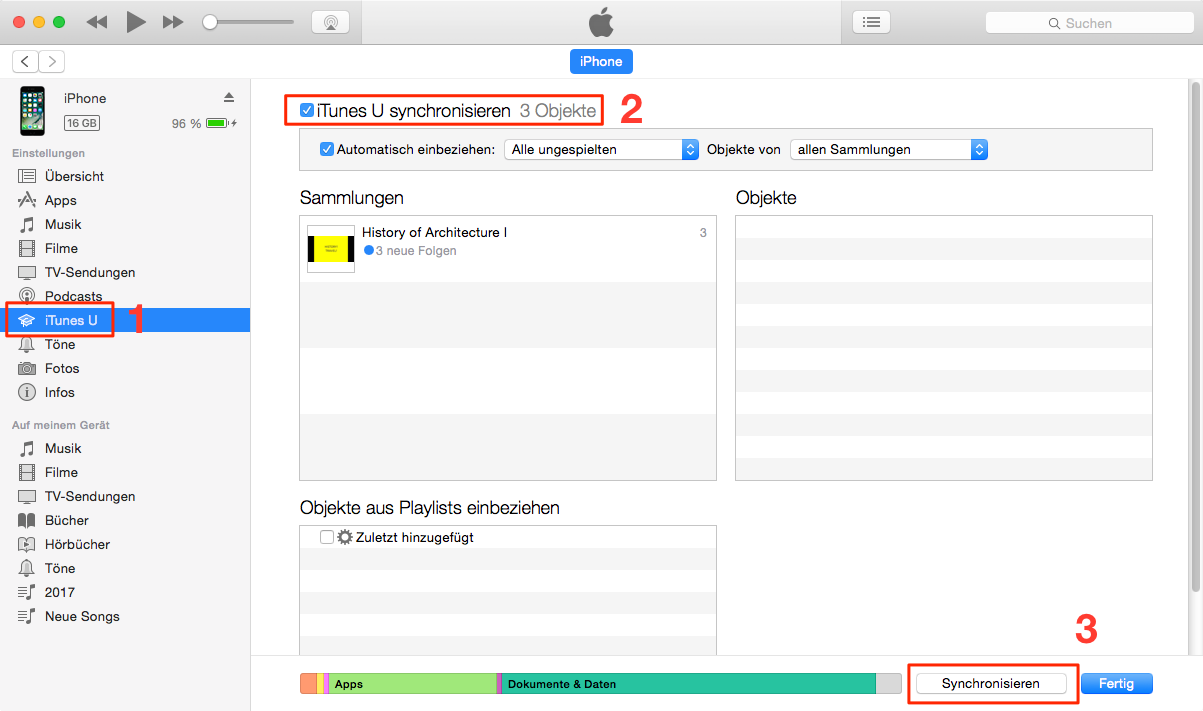Image resolution: width=1203 pixels, height=711 pixels.
Task: Open the list view button beside search
Action: pyautogui.click(x=871, y=22)
